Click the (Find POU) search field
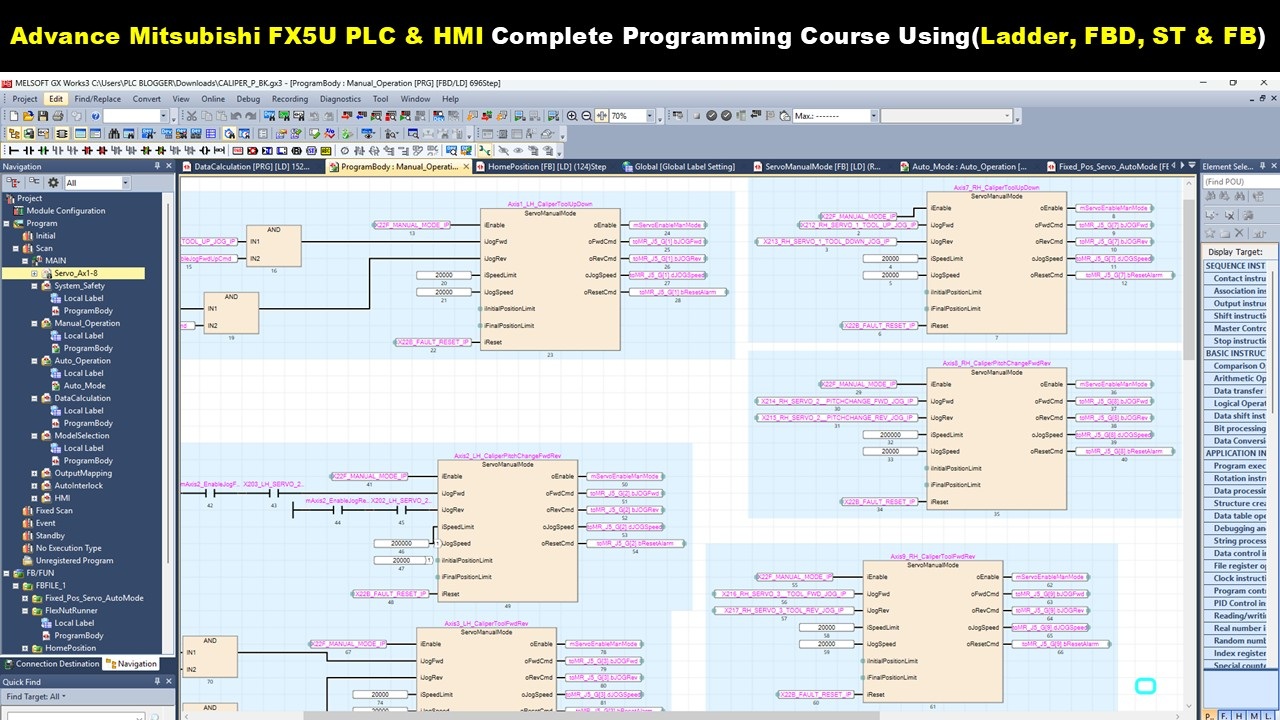 [x=1240, y=182]
